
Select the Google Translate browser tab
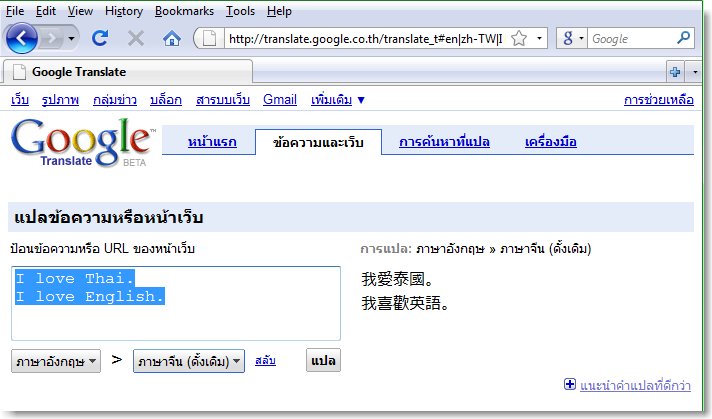coord(128,72)
